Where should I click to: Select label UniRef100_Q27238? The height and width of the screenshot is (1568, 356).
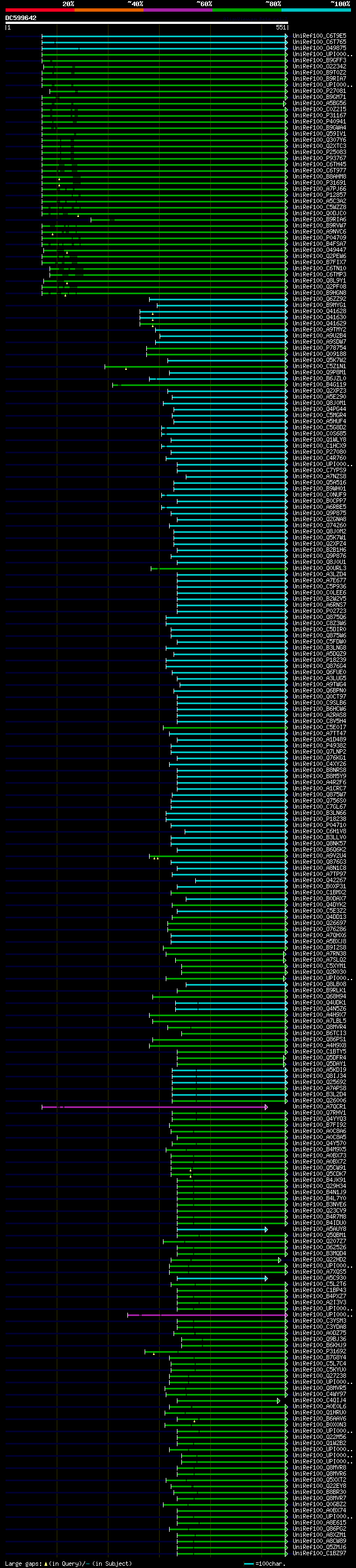[x=319, y=1376]
